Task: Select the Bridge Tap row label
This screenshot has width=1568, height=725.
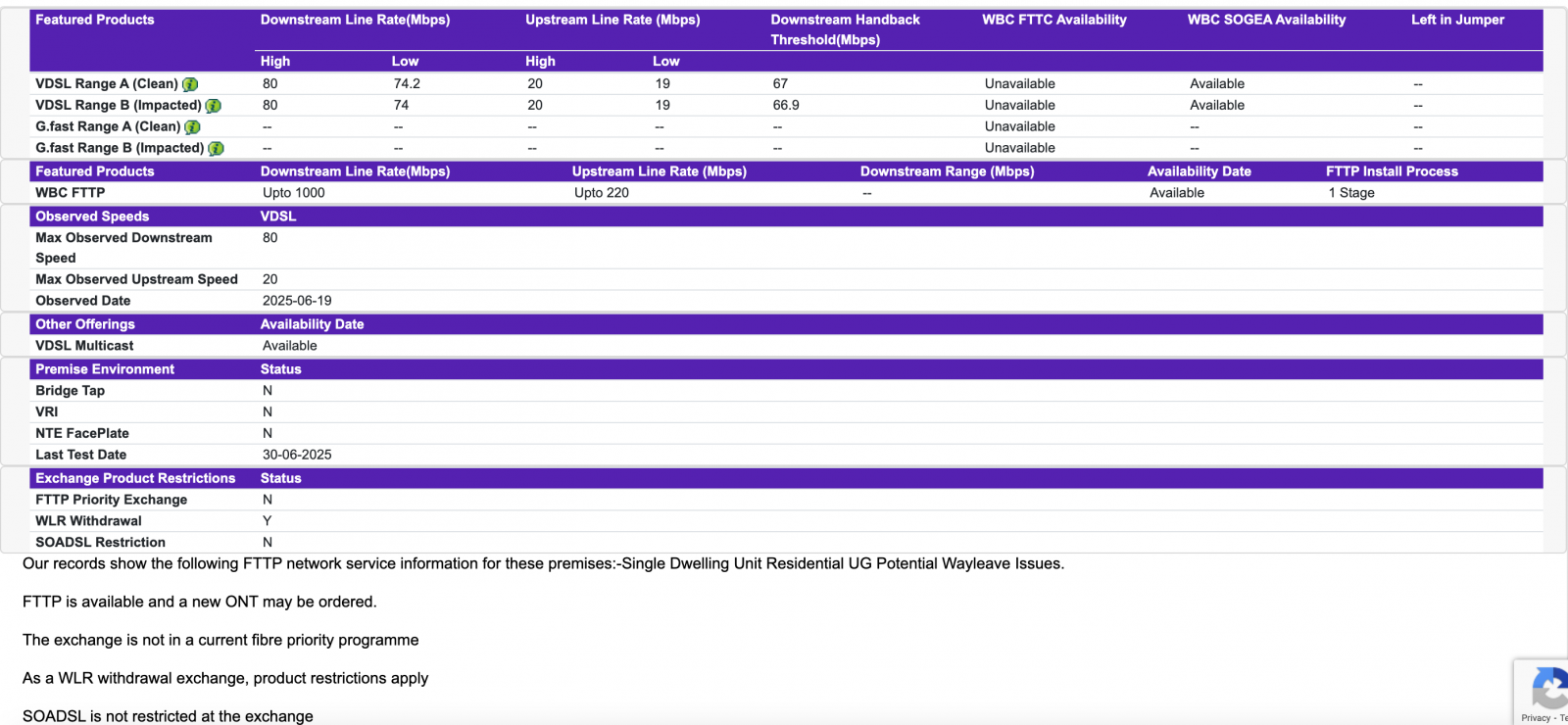Action: click(70, 391)
